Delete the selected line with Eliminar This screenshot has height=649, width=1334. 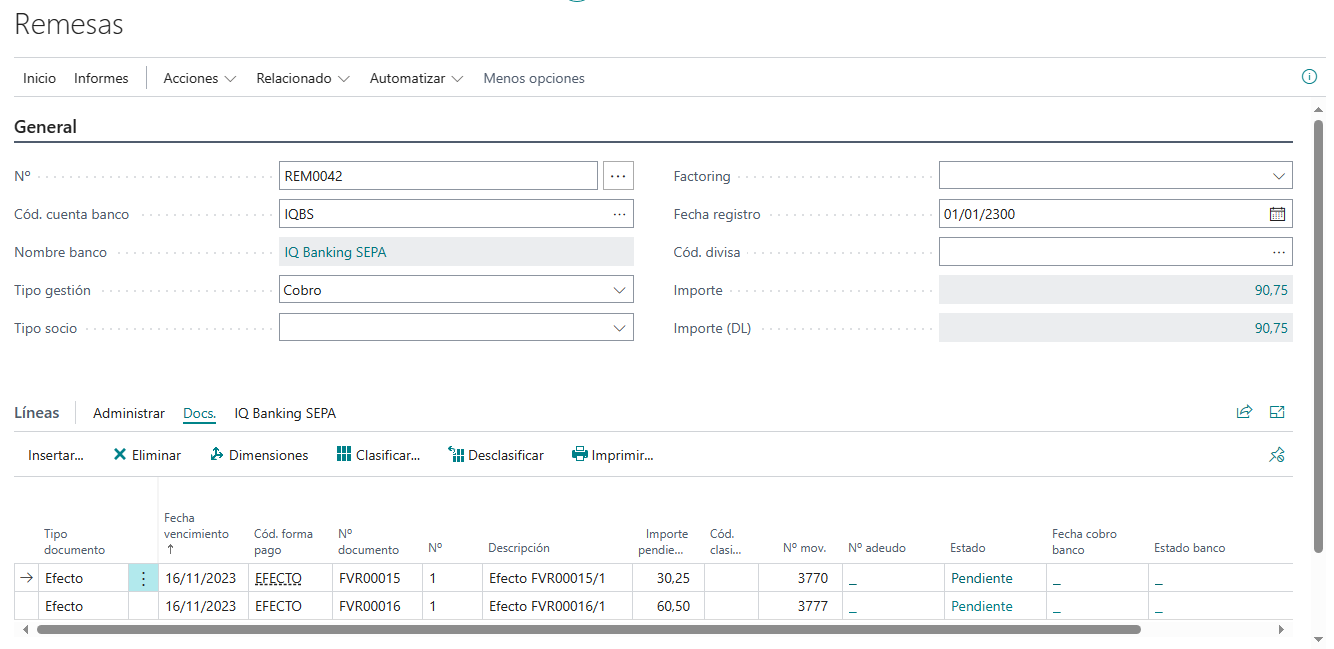click(x=146, y=454)
